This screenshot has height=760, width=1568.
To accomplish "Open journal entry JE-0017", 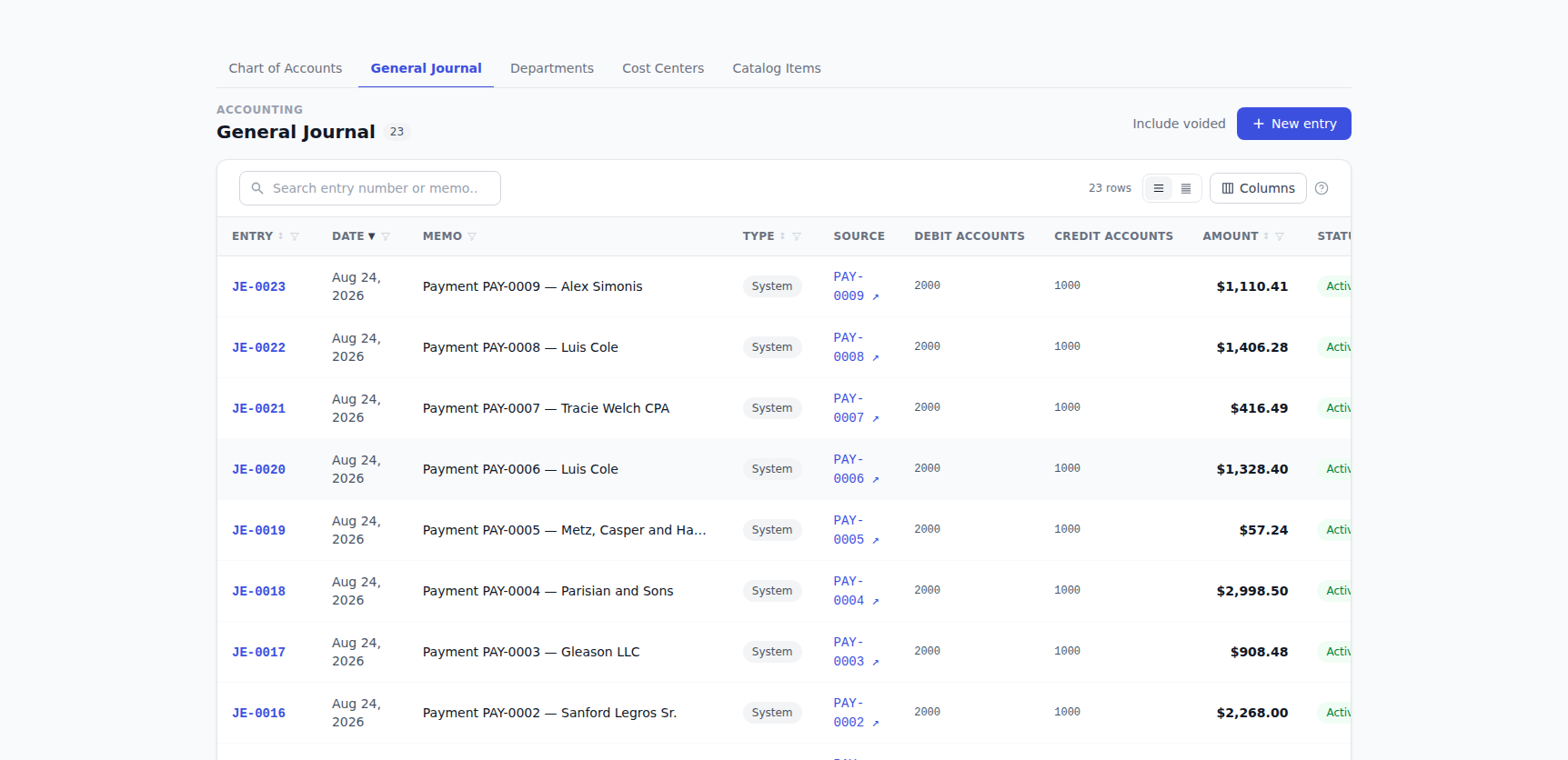I will click(x=258, y=652).
